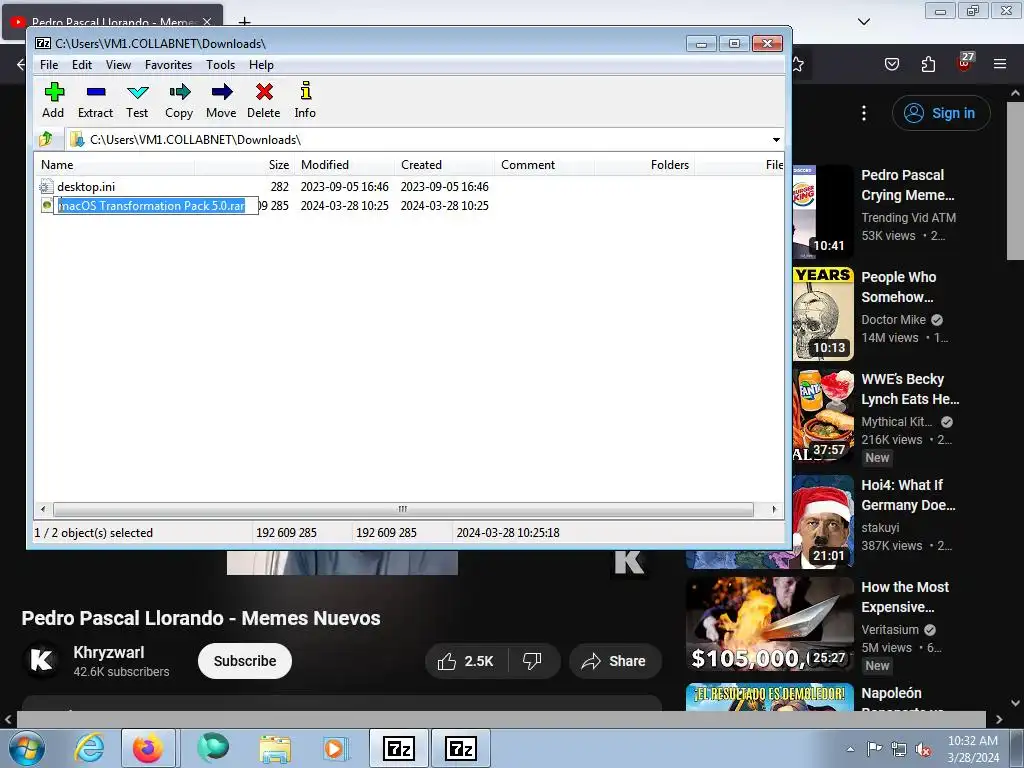Open the Info toolbar icon

(306, 91)
